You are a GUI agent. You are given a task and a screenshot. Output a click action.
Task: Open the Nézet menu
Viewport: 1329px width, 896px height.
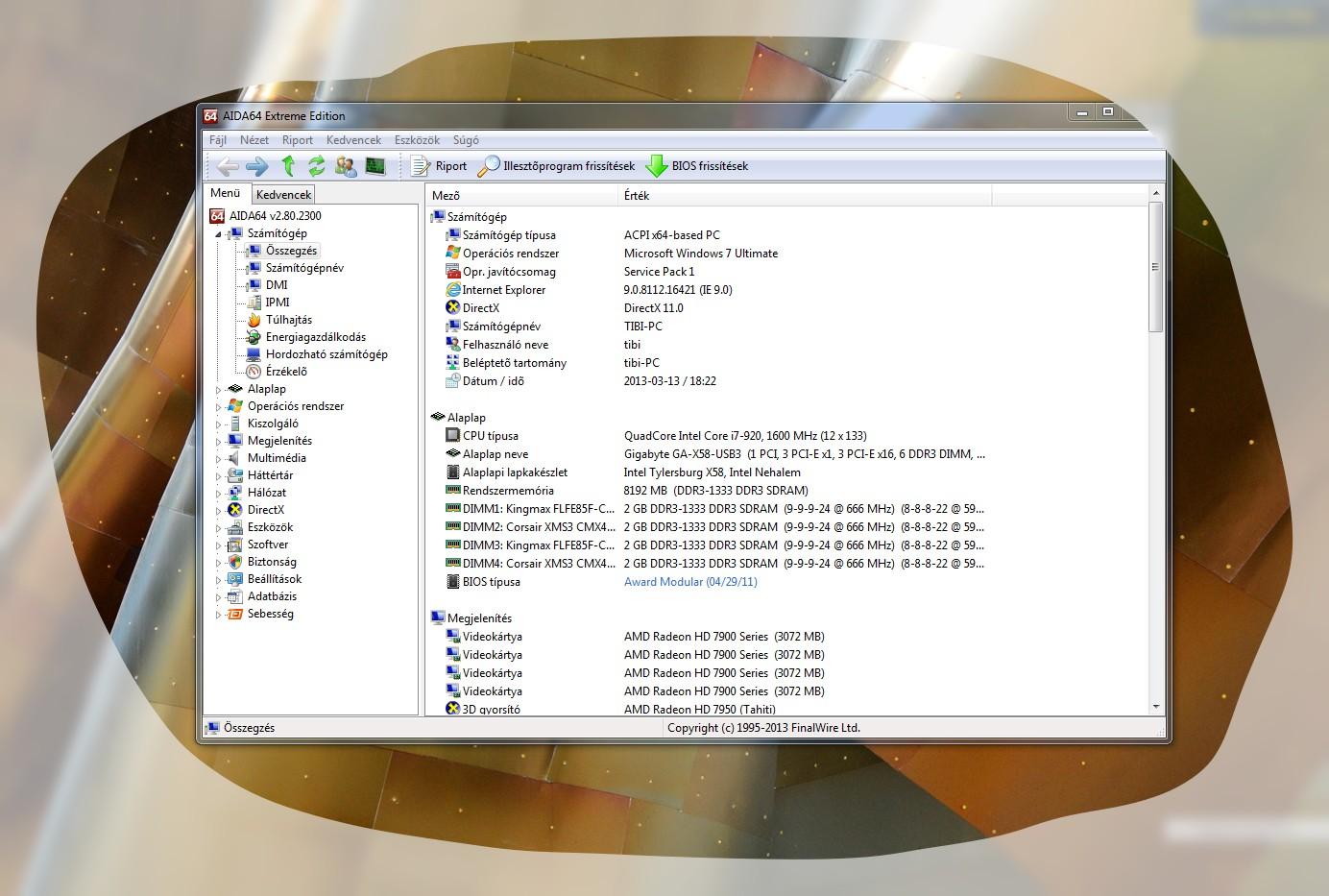254,140
